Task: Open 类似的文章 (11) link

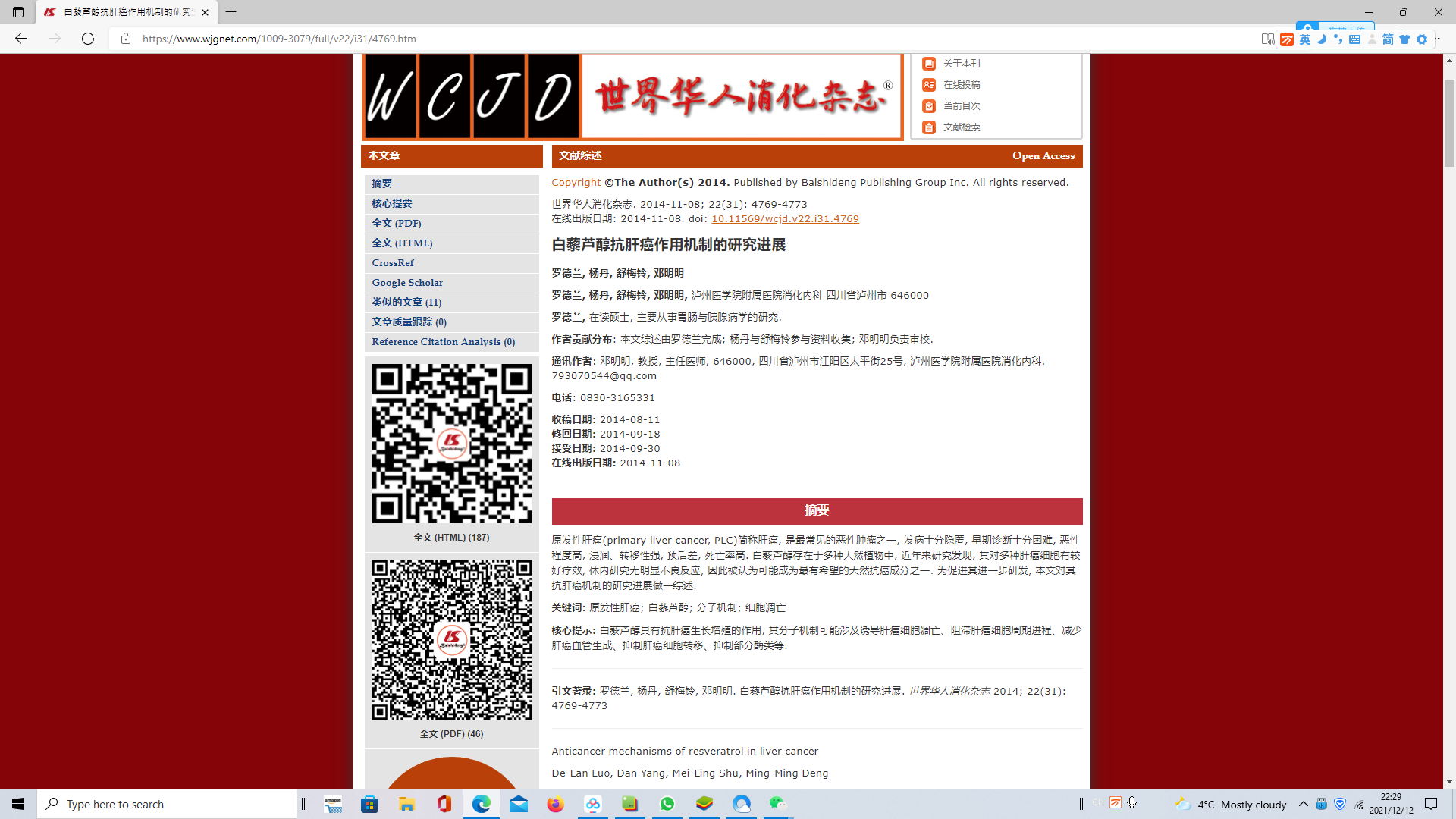Action: [x=406, y=302]
